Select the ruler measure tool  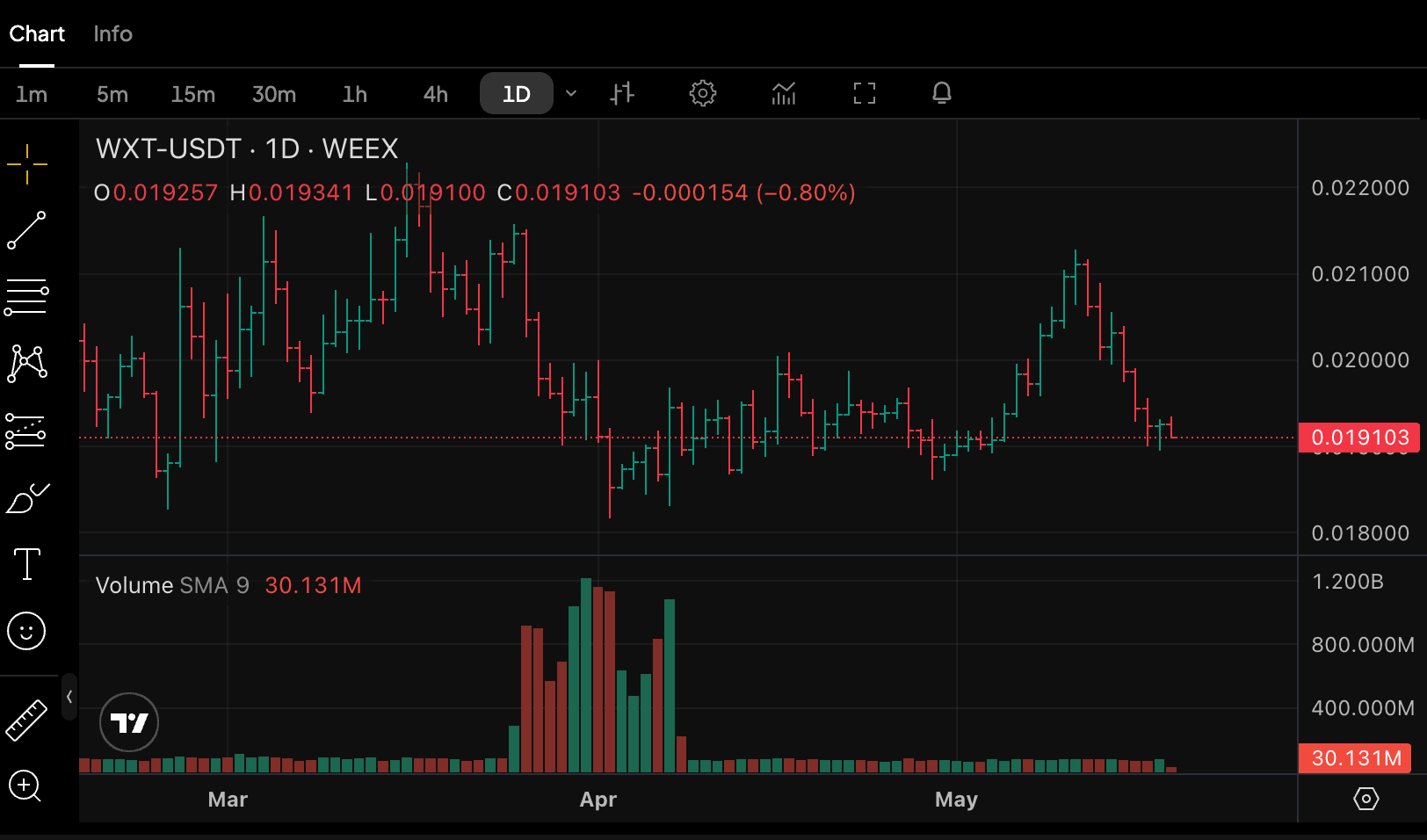26,721
